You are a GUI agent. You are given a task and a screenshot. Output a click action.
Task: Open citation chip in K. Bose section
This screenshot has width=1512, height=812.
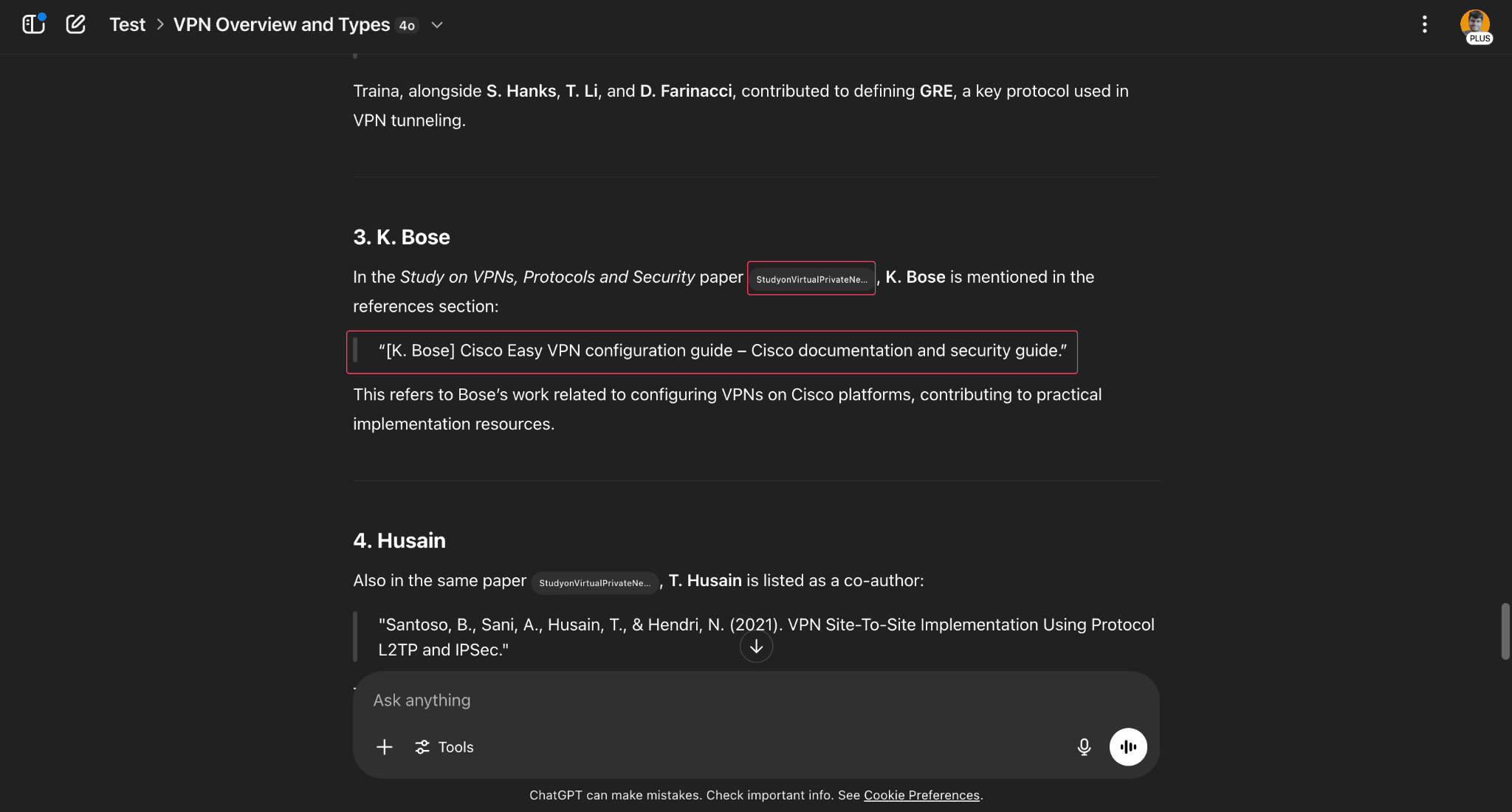(811, 279)
